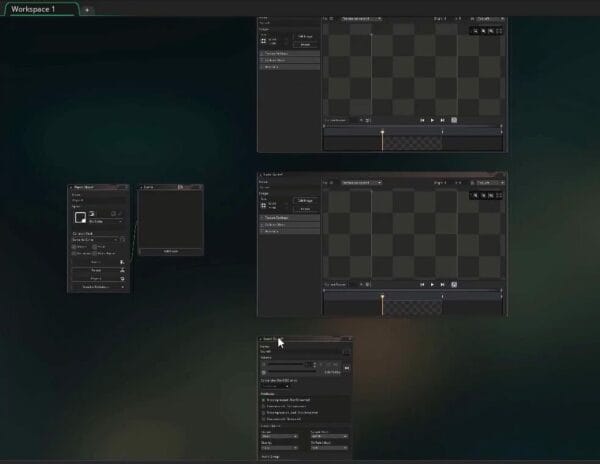Zoom out the lower Sprite editor preview
Viewport: 600px width, 464px height.
pyautogui.click(x=476, y=195)
